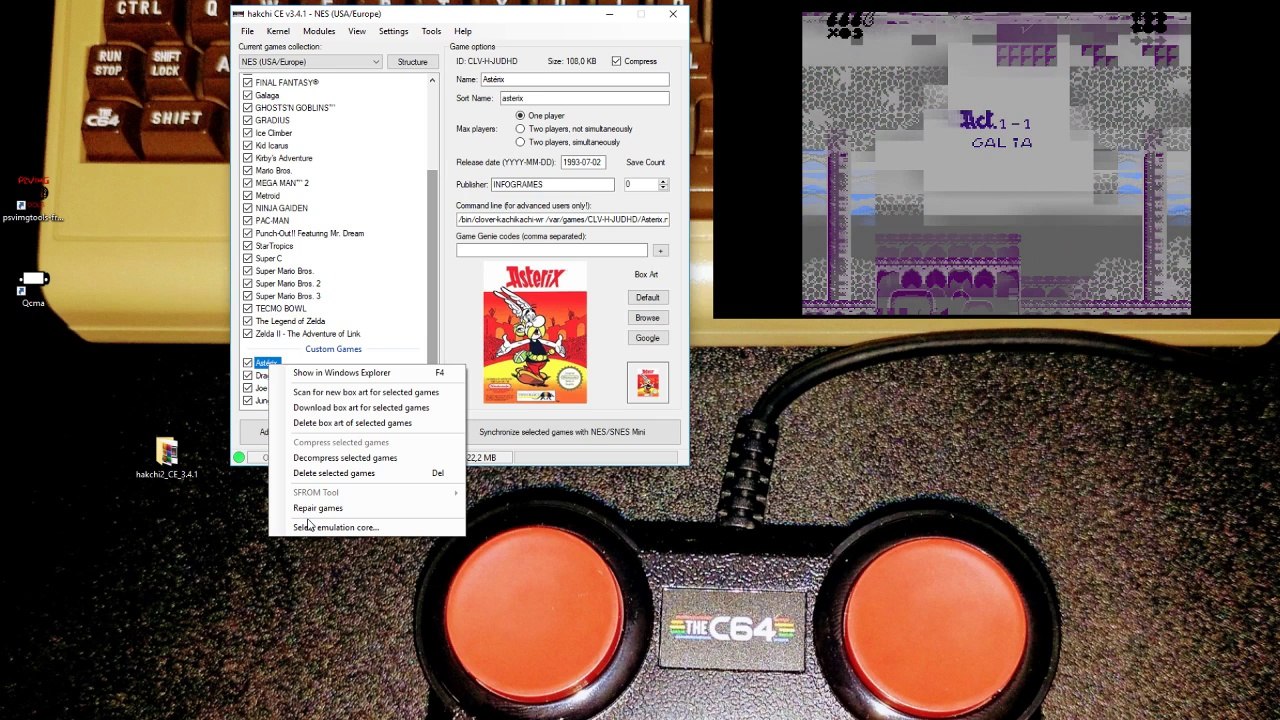Open the Settings menu

[393, 31]
